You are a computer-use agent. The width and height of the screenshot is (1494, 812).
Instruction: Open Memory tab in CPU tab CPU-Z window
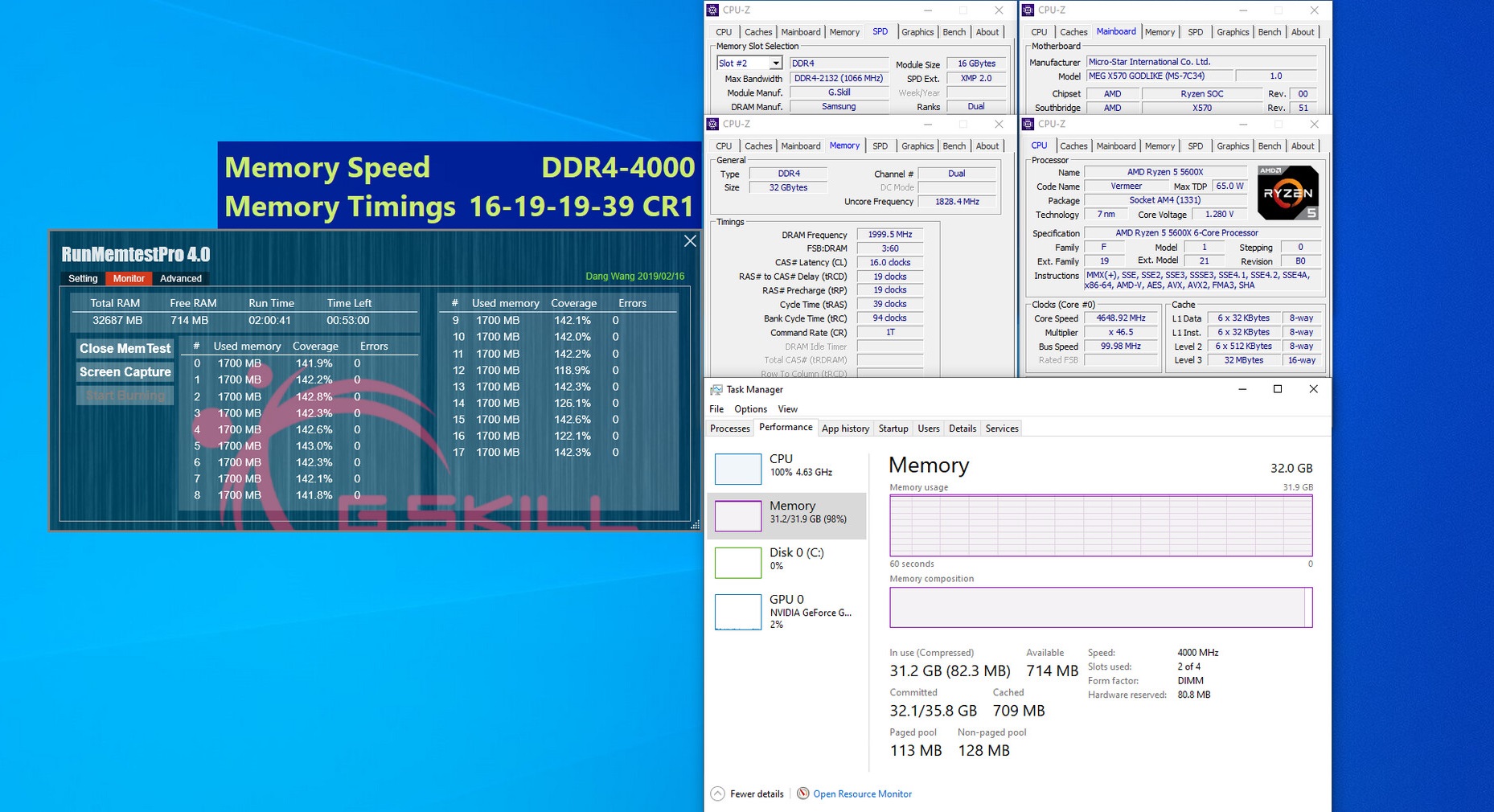pos(1159,146)
